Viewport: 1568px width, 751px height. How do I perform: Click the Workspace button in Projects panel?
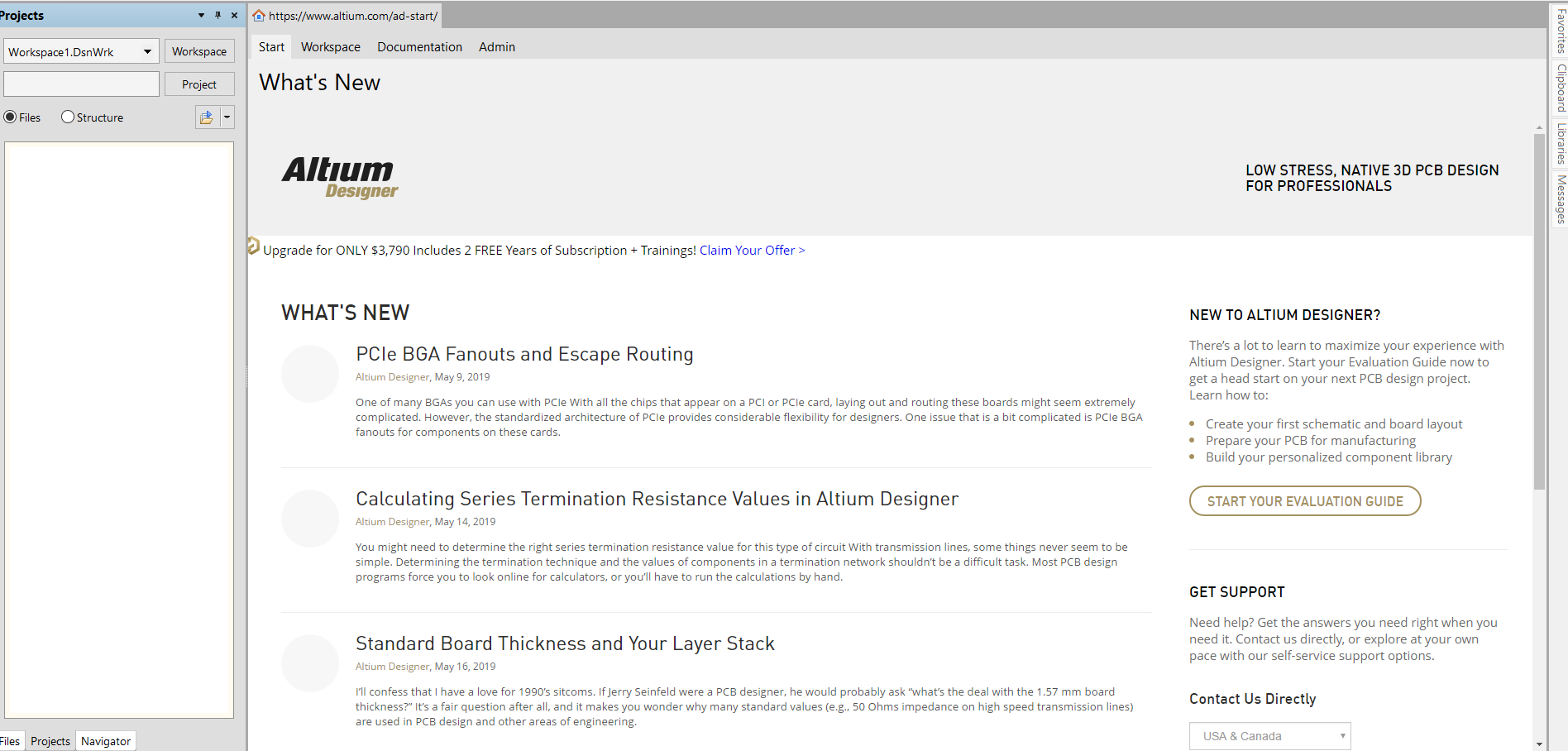click(x=199, y=51)
